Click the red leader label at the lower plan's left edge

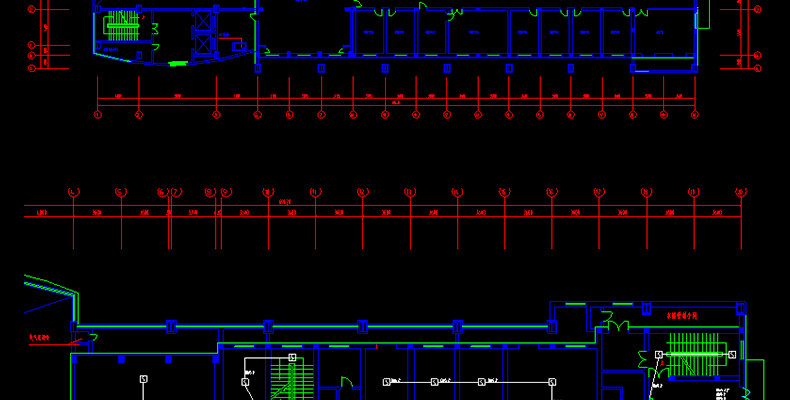click(x=38, y=339)
